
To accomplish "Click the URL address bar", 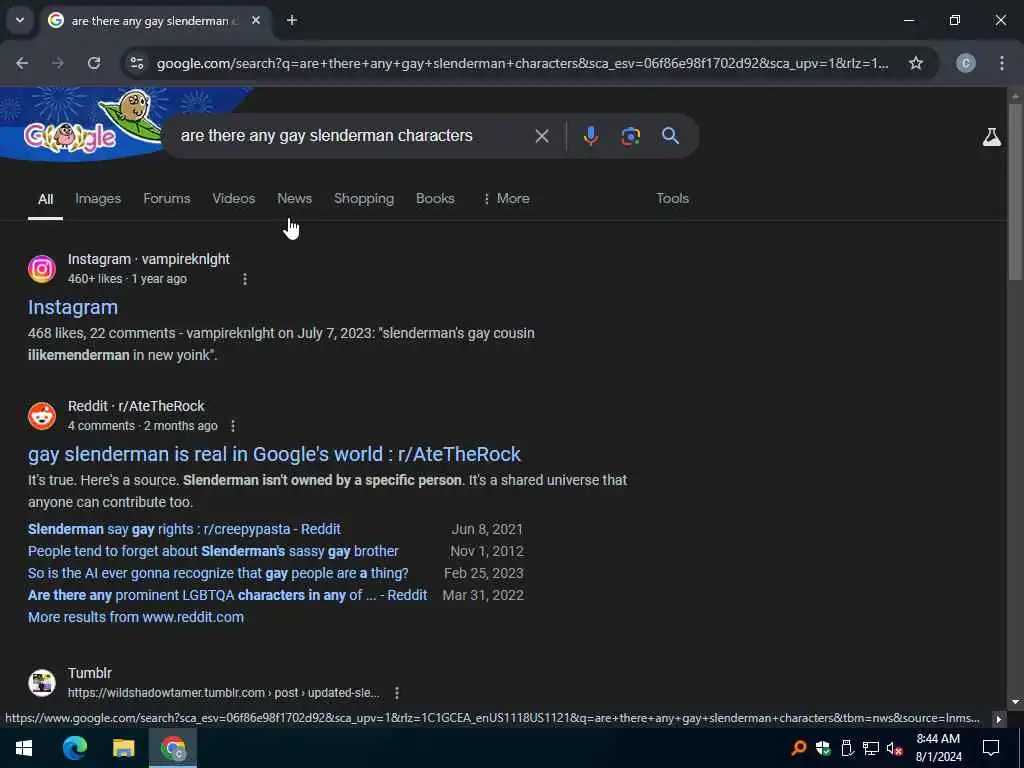I will pyautogui.click(x=522, y=63).
